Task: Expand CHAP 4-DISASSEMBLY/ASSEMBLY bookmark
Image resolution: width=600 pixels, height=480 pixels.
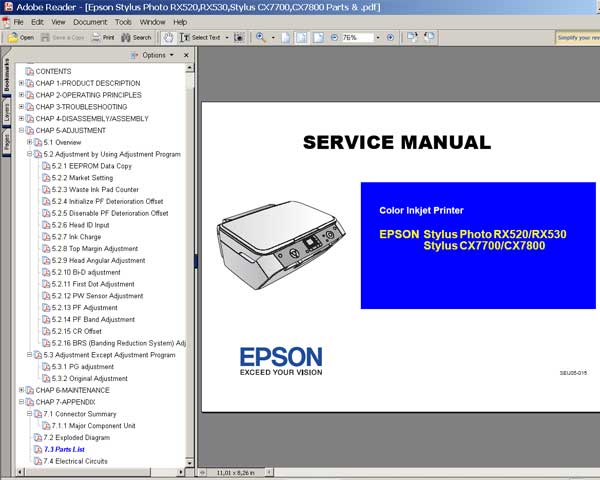Action: (21, 119)
